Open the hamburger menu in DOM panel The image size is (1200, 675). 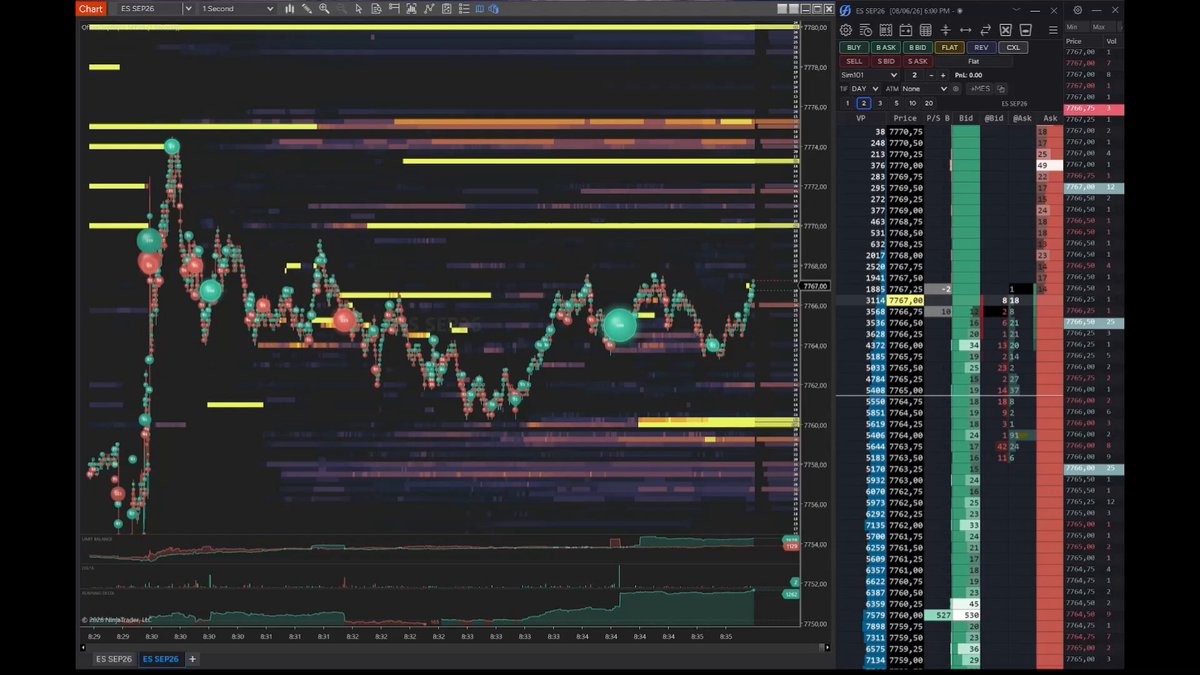point(1053,30)
